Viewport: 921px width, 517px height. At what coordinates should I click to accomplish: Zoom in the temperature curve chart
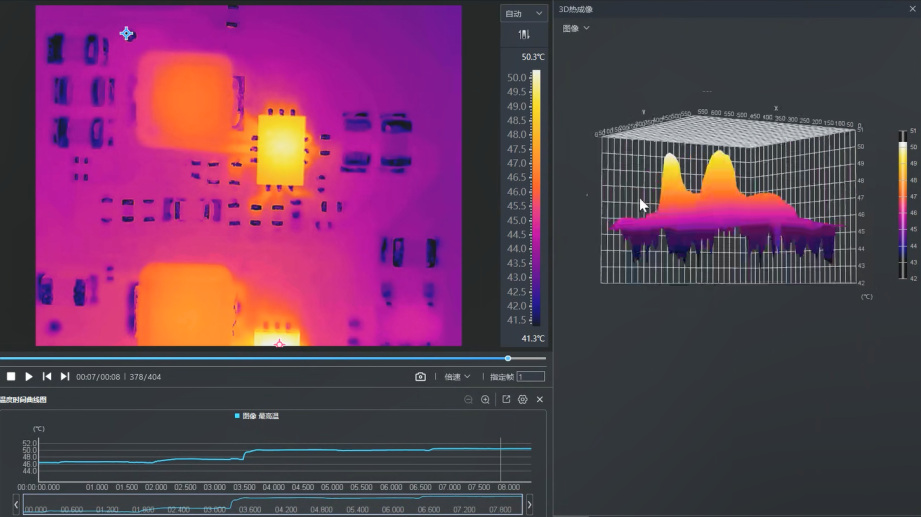tap(485, 400)
